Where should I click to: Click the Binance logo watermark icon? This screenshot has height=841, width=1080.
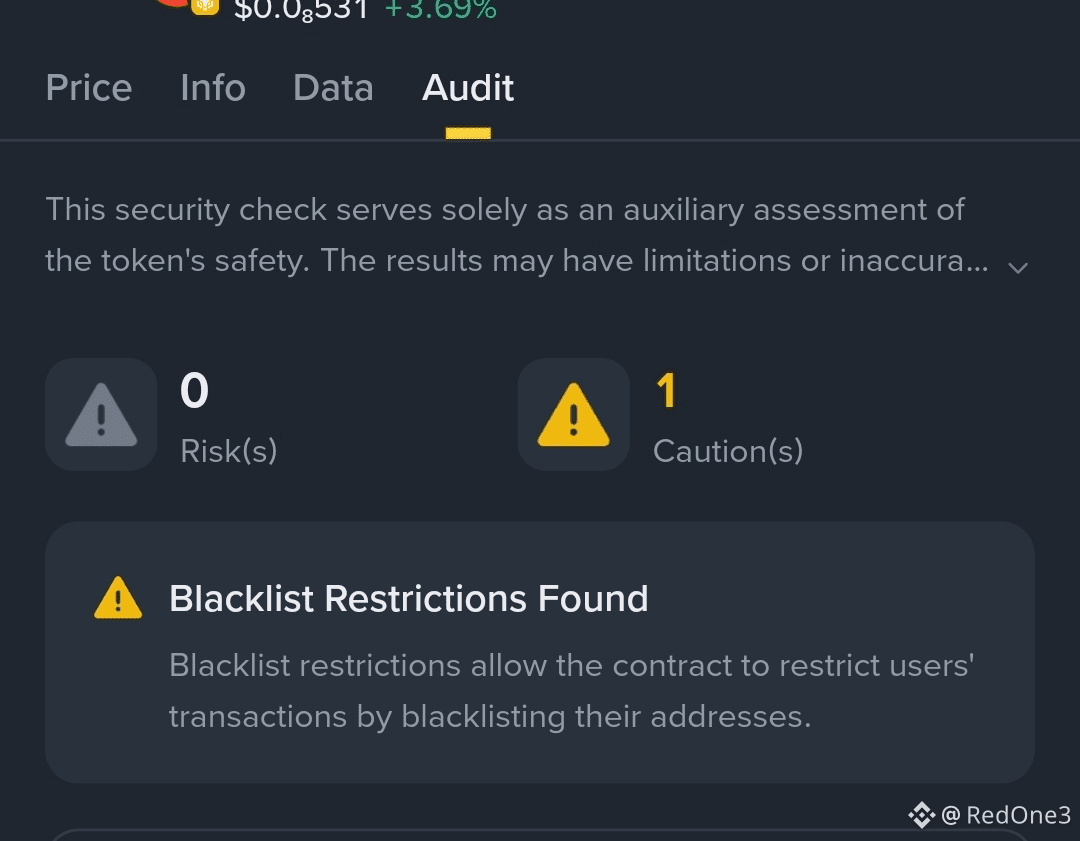(x=921, y=815)
